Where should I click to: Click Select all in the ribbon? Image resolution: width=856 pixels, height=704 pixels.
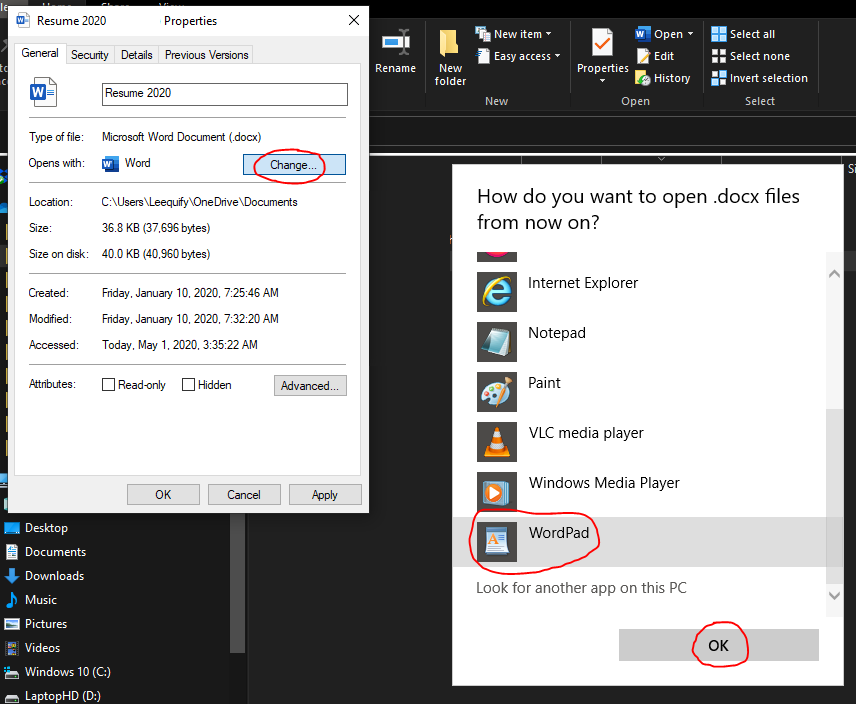pyautogui.click(x=743, y=34)
